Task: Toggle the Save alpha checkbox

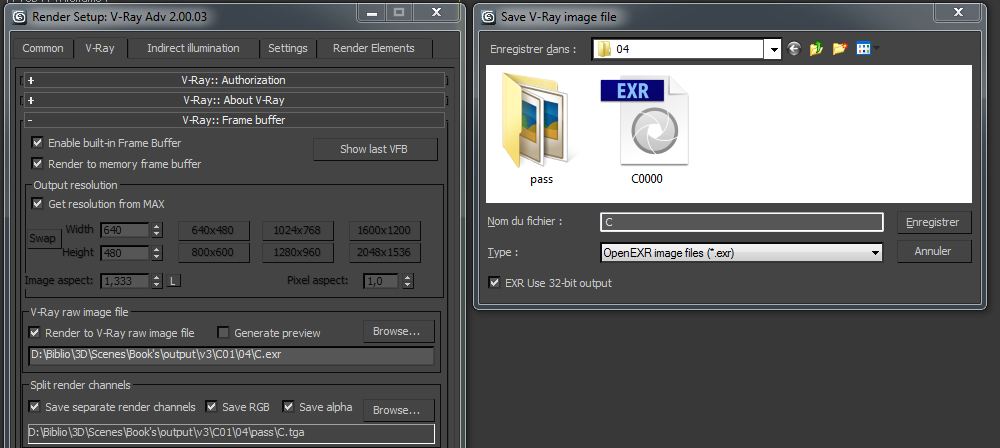Action: pyautogui.click(x=288, y=407)
